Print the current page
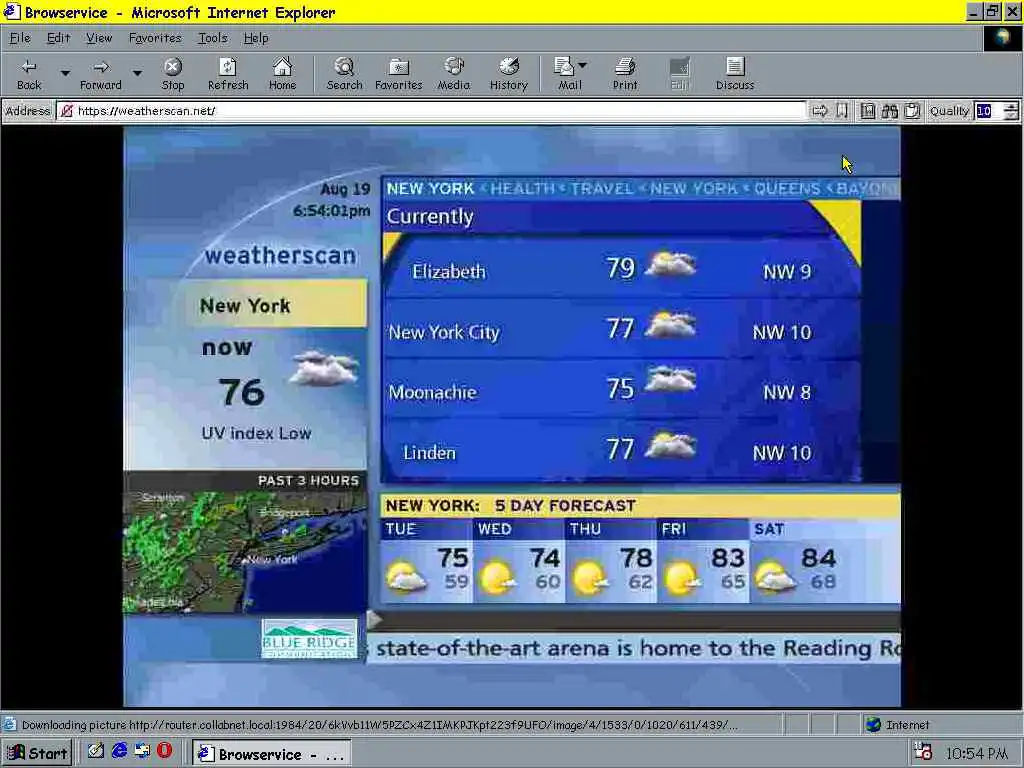This screenshot has height=768, width=1024. pyautogui.click(x=625, y=74)
